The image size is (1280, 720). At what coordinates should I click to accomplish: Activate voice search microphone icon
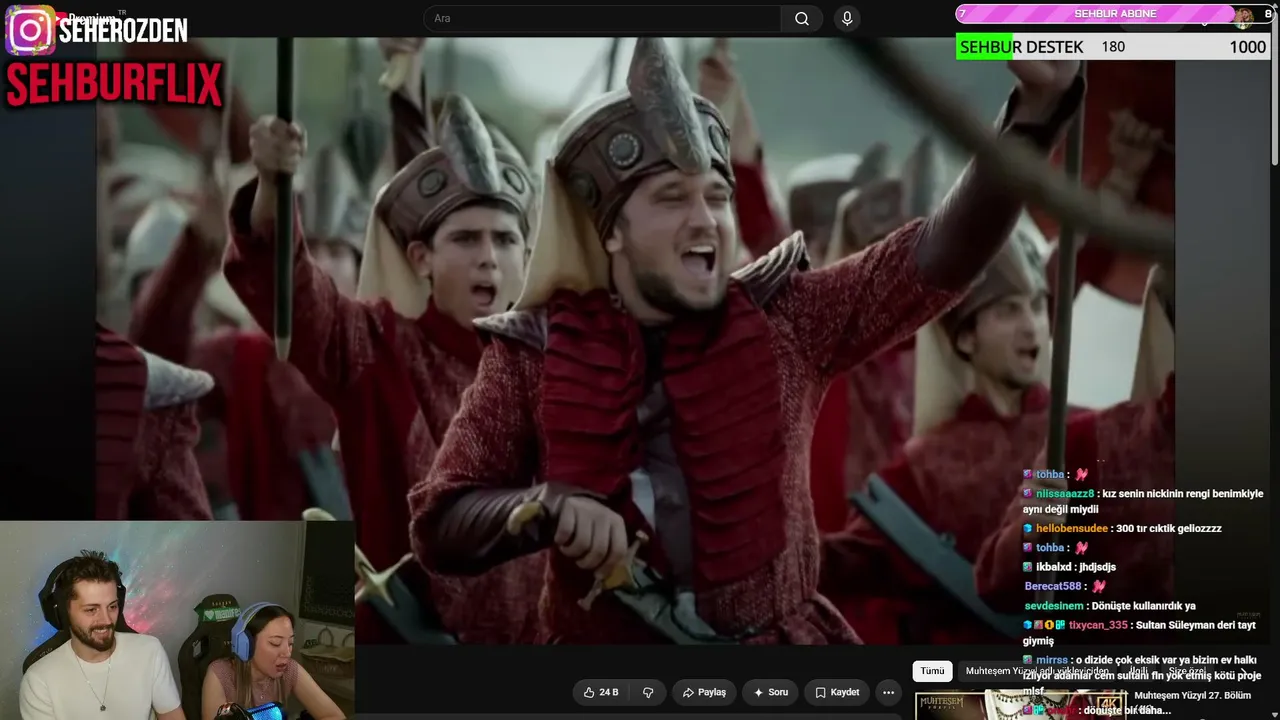[847, 19]
